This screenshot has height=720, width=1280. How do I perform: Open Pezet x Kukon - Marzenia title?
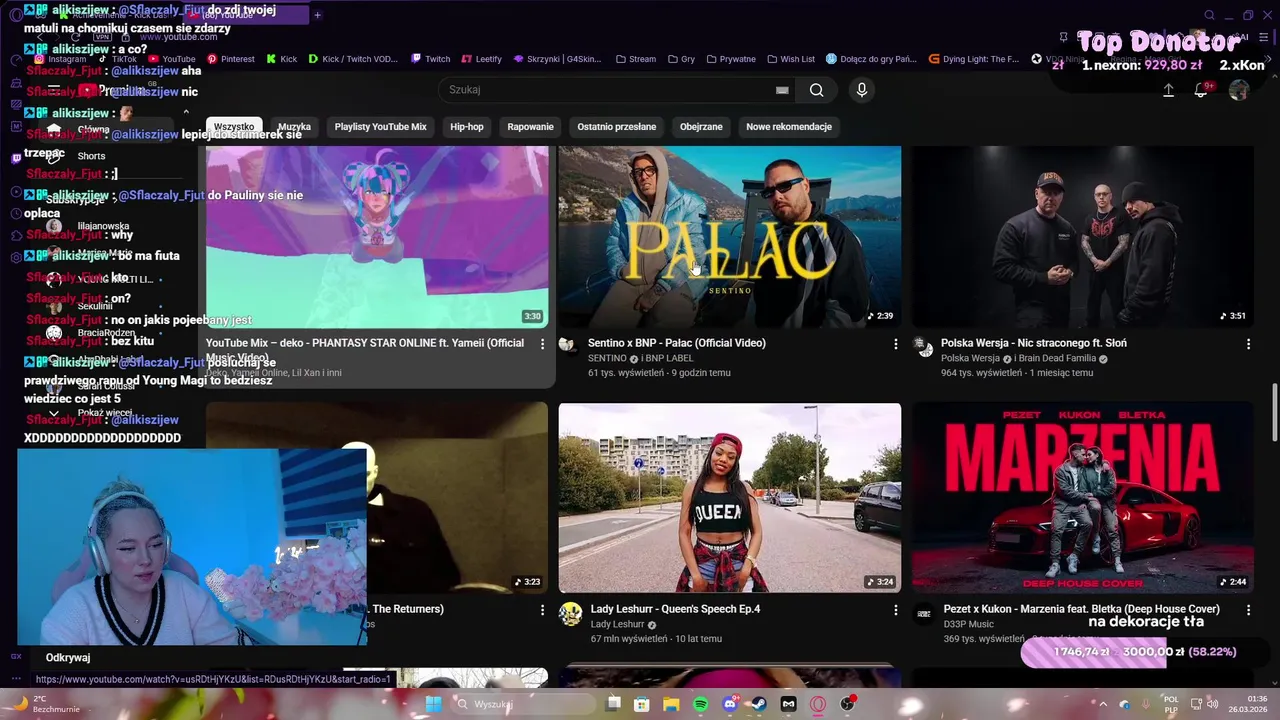pyautogui.click(x=1082, y=609)
